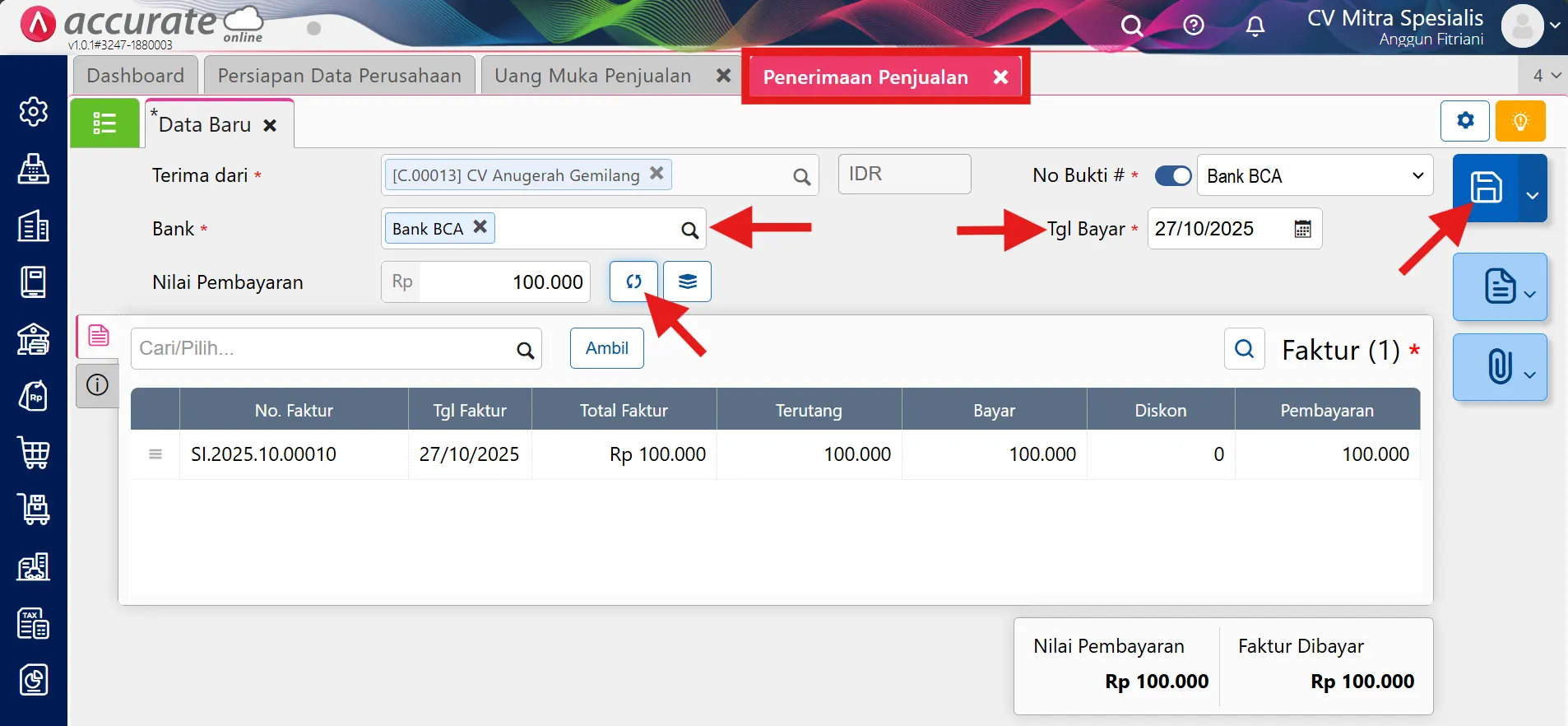Expand the save button dropdown arrow

click(x=1532, y=196)
